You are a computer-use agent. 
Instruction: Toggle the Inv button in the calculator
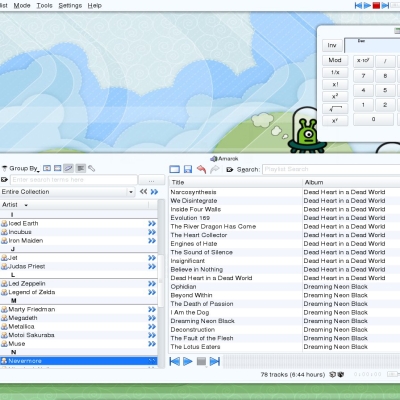[x=332, y=45]
